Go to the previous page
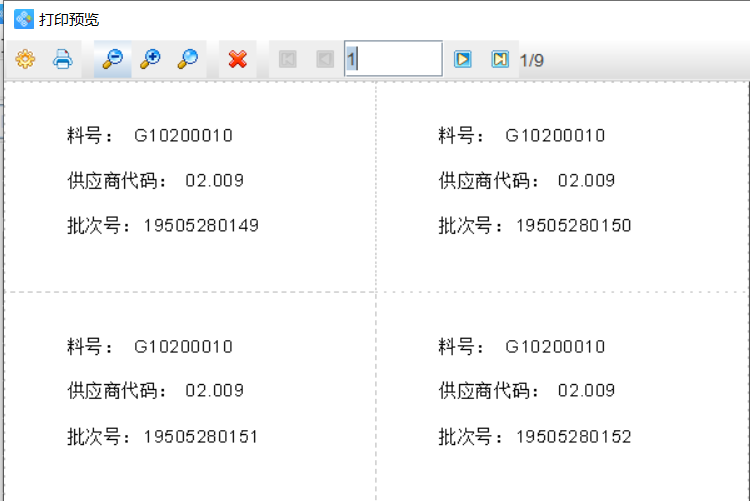 coord(324,59)
